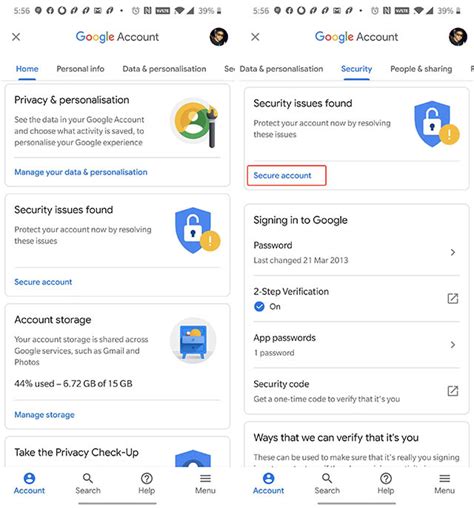Switch to the Personal info tab
This screenshot has width=474, height=508.
(80, 69)
